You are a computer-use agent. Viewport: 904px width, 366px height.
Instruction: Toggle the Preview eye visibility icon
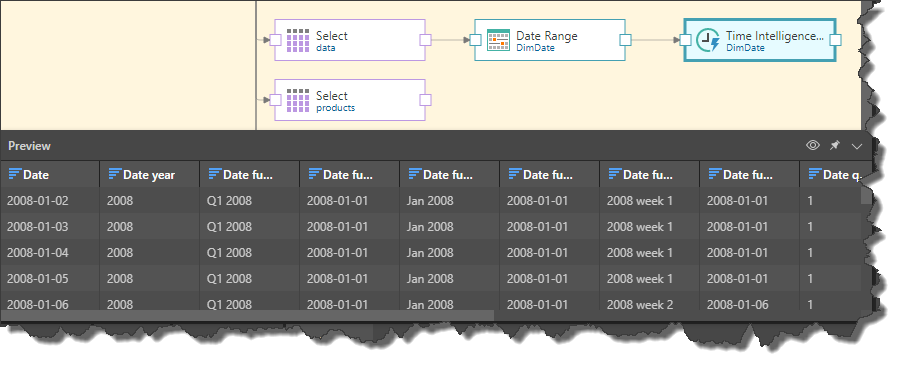click(812, 146)
